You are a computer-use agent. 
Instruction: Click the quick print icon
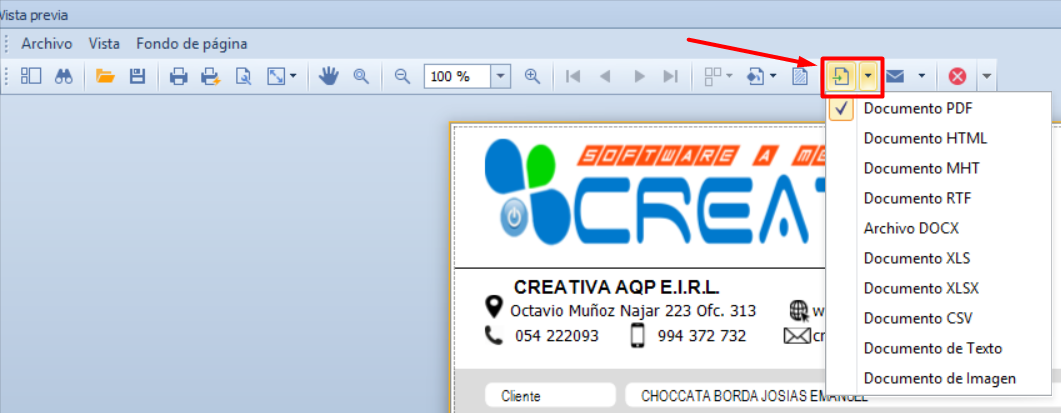coord(211,77)
